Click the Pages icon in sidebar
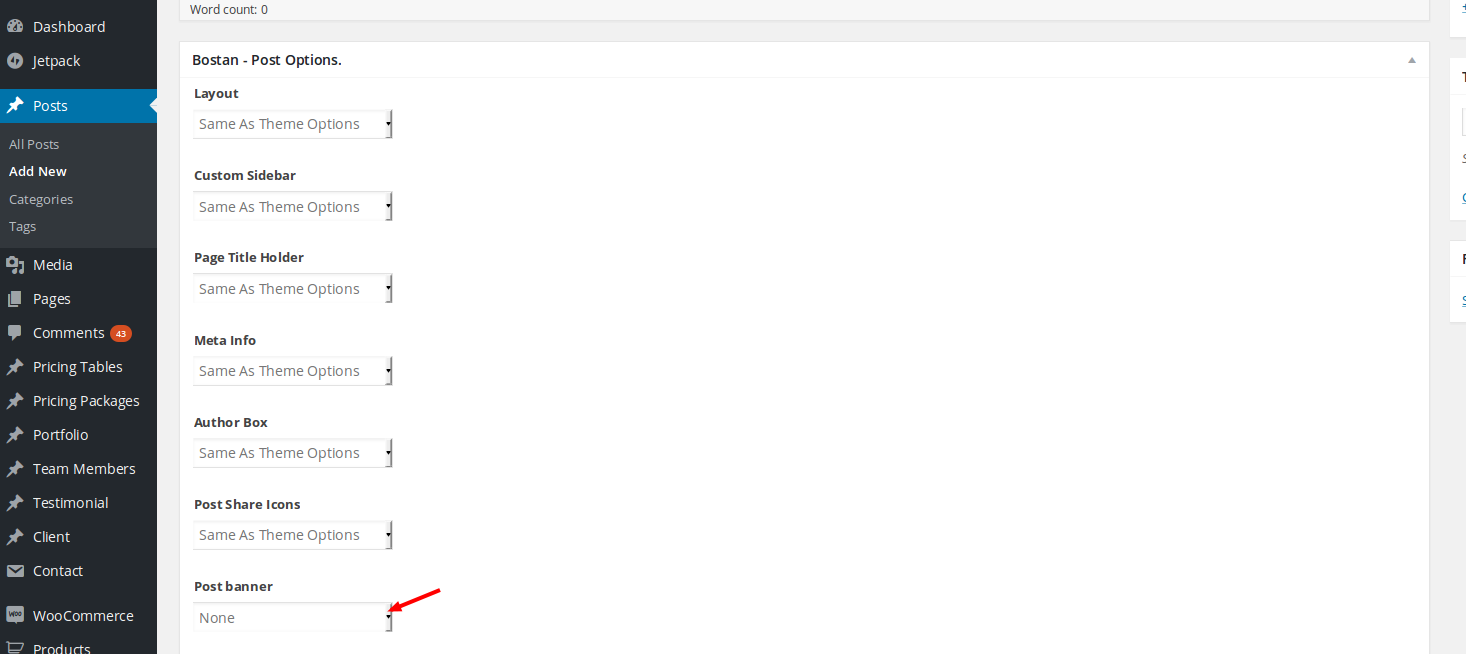 [15, 299]
